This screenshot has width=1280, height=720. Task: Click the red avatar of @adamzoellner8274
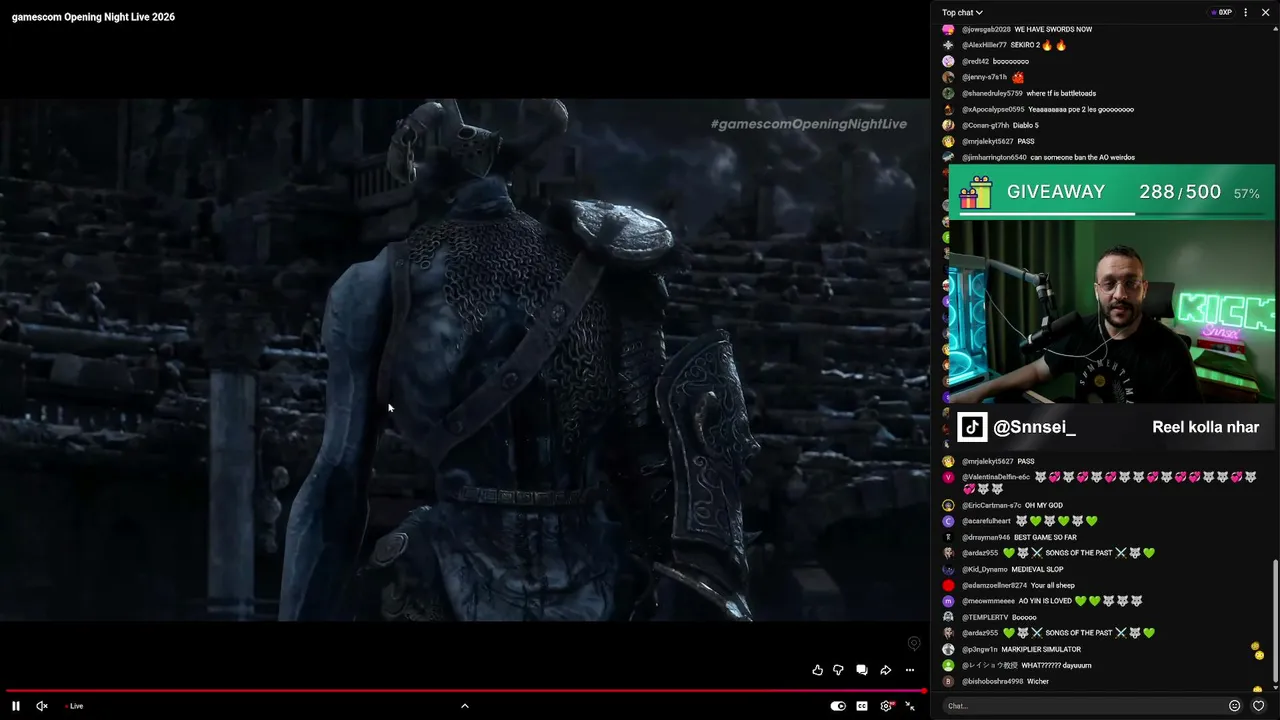pyautogui.click(x=948, y=585)
